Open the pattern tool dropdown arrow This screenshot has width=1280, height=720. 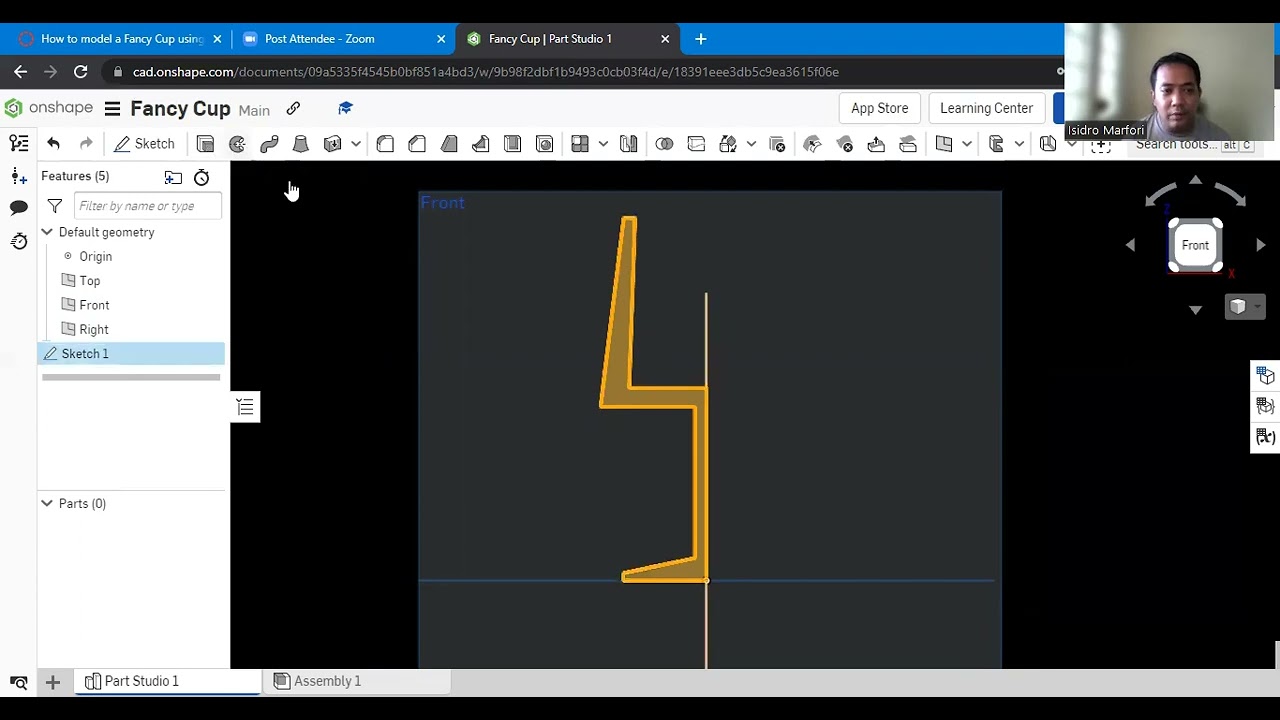click(603, 144)
